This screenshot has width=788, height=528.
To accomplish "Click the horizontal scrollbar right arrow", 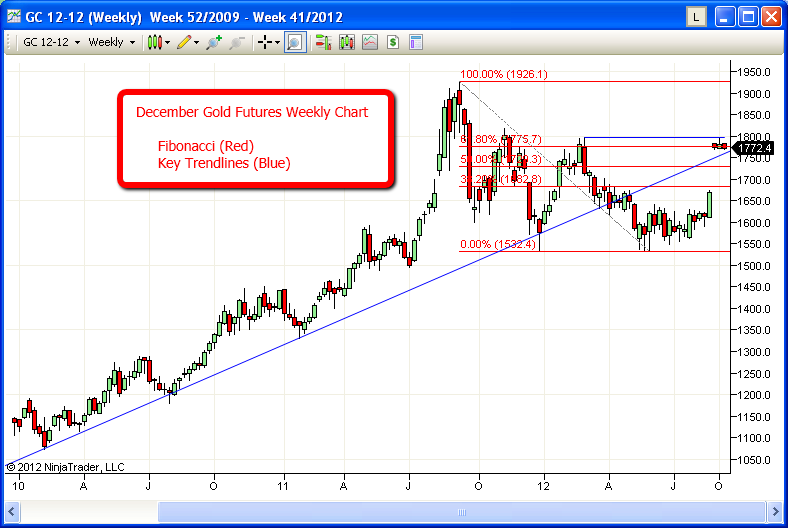I will coord(775,511).
